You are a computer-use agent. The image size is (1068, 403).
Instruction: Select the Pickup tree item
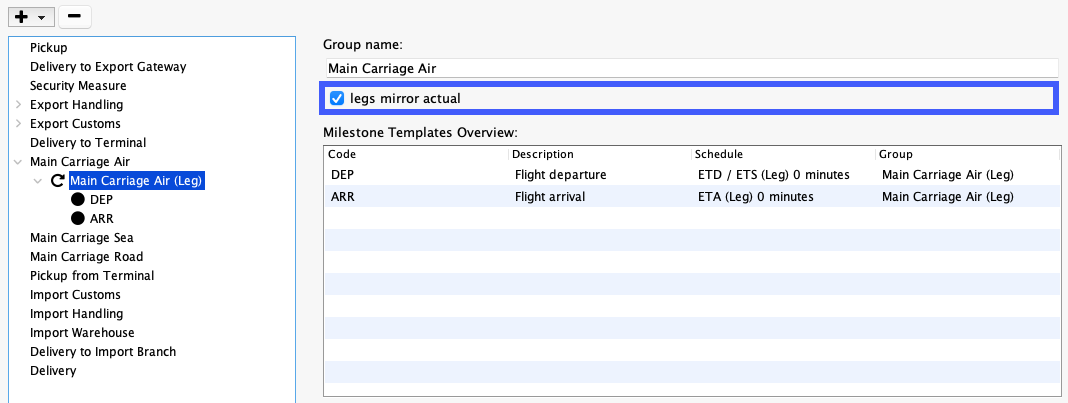pyautogui.click(x=48, y=48)
